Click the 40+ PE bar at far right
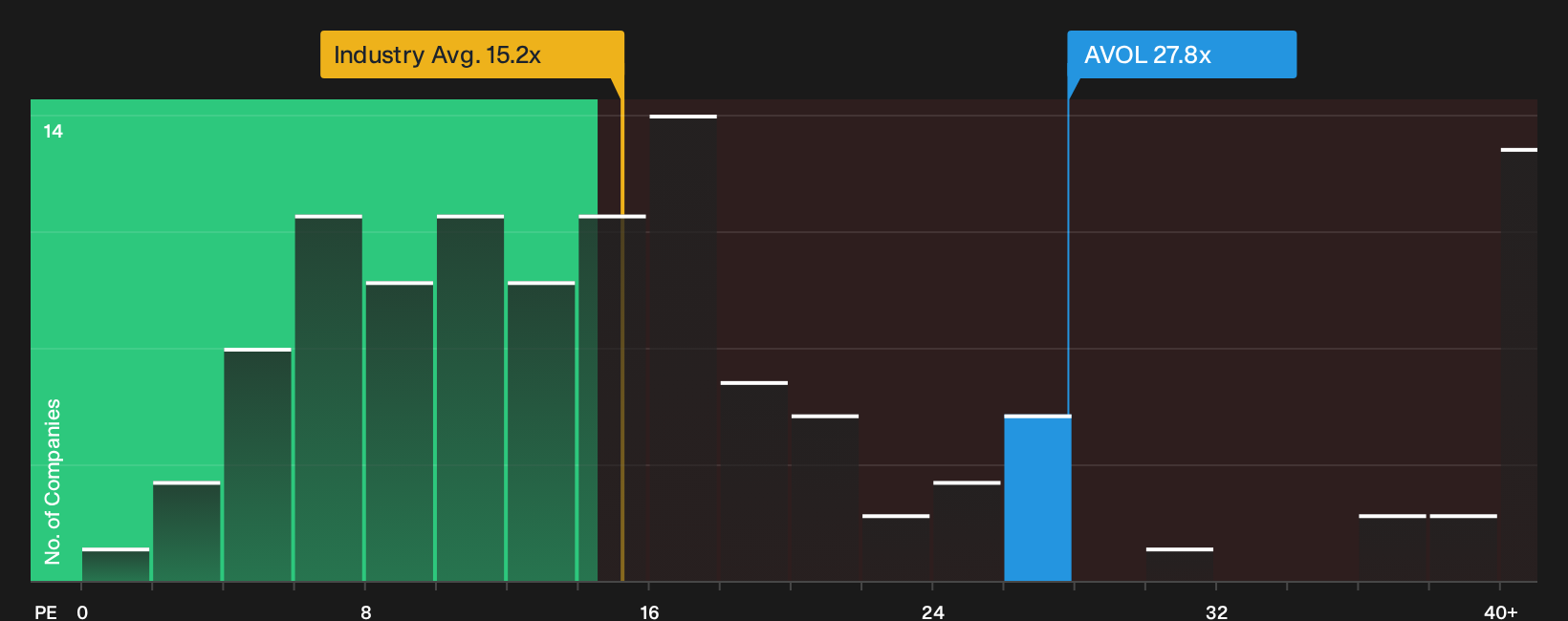1568x621 pixels. pos(1518,365)
